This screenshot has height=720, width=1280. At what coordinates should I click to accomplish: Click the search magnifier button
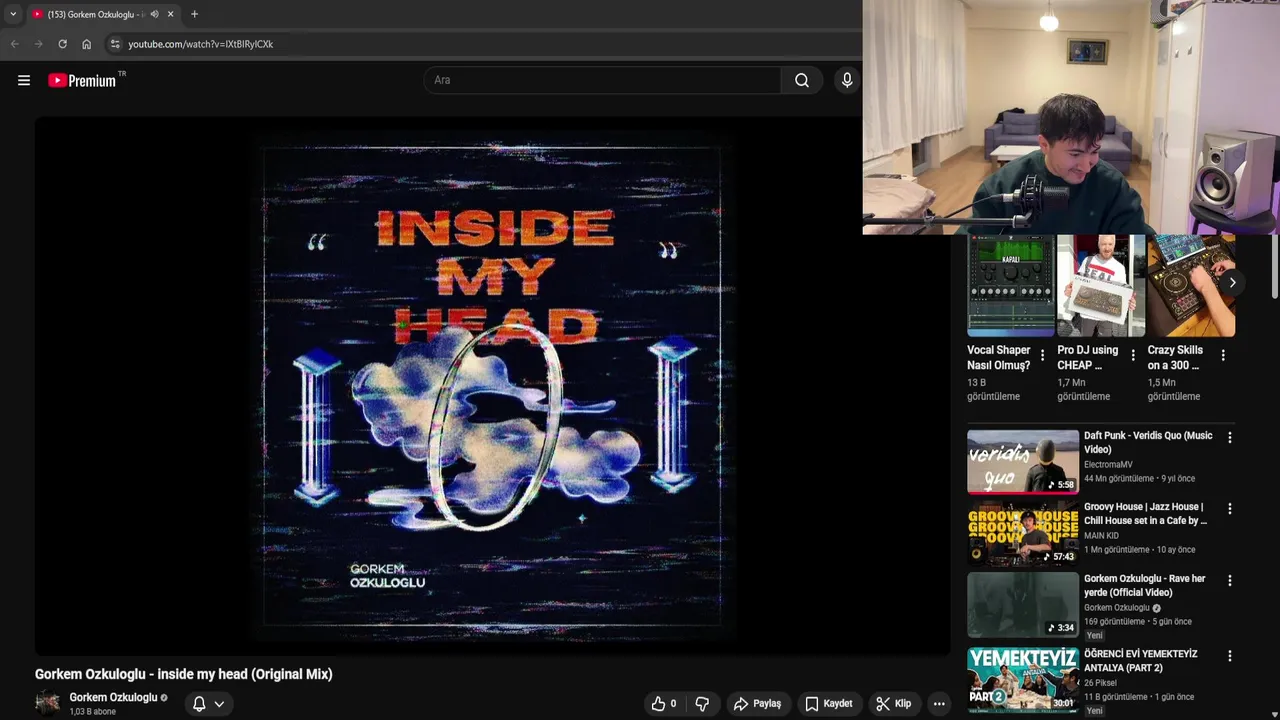tap(802, 80)
